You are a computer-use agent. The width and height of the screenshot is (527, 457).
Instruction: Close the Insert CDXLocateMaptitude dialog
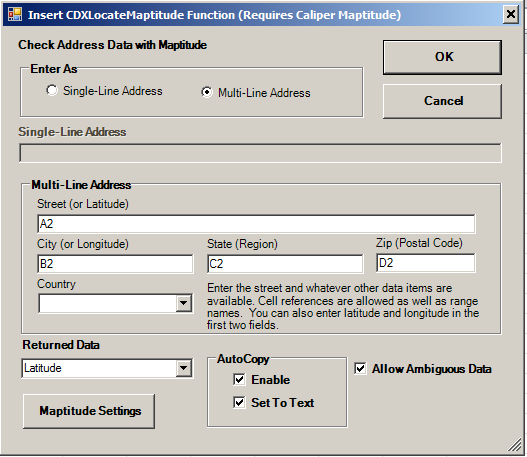(511, 14)
